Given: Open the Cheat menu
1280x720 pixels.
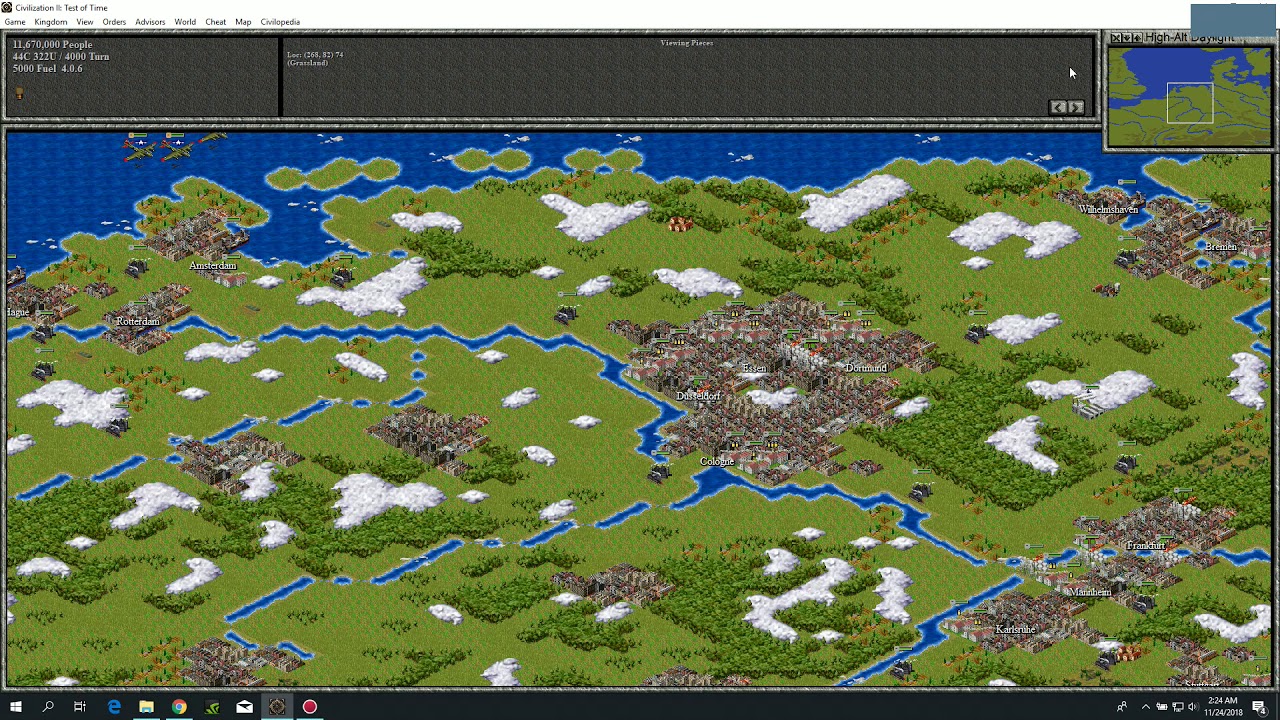Looking at the screenshot, I should pos(216,22).
